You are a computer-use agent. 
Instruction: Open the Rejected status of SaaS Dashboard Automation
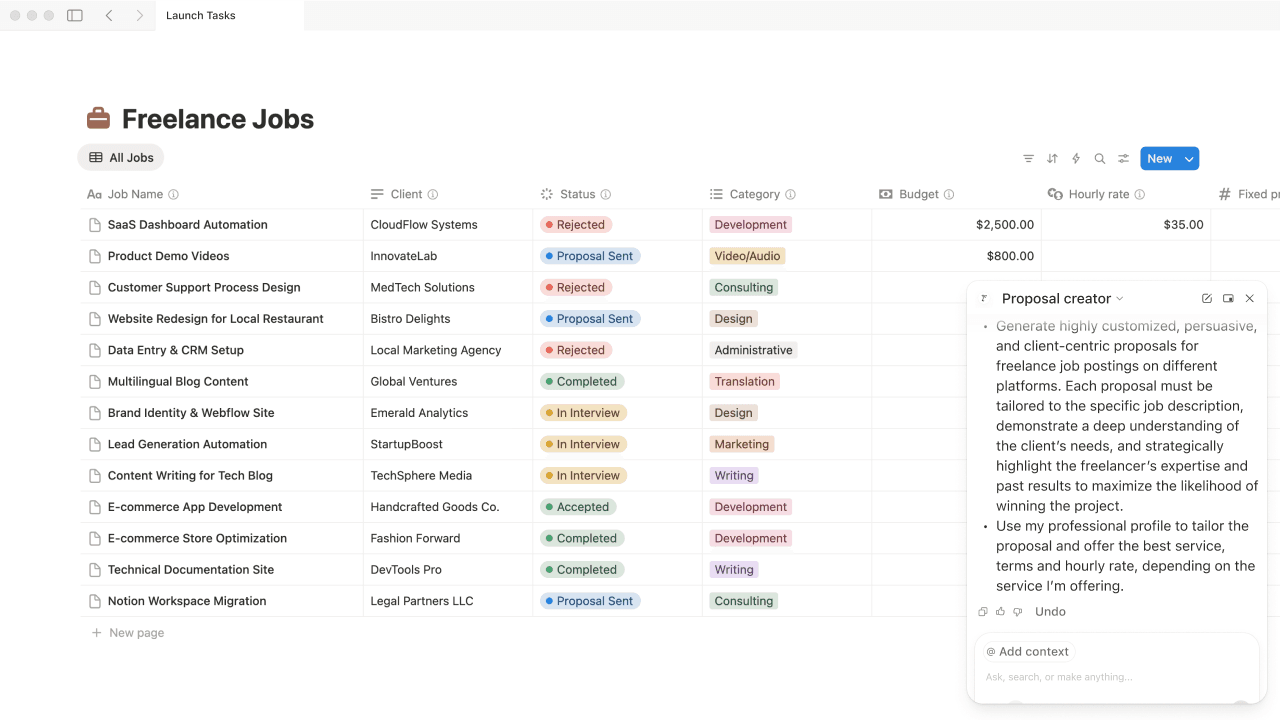click(575, 225)
